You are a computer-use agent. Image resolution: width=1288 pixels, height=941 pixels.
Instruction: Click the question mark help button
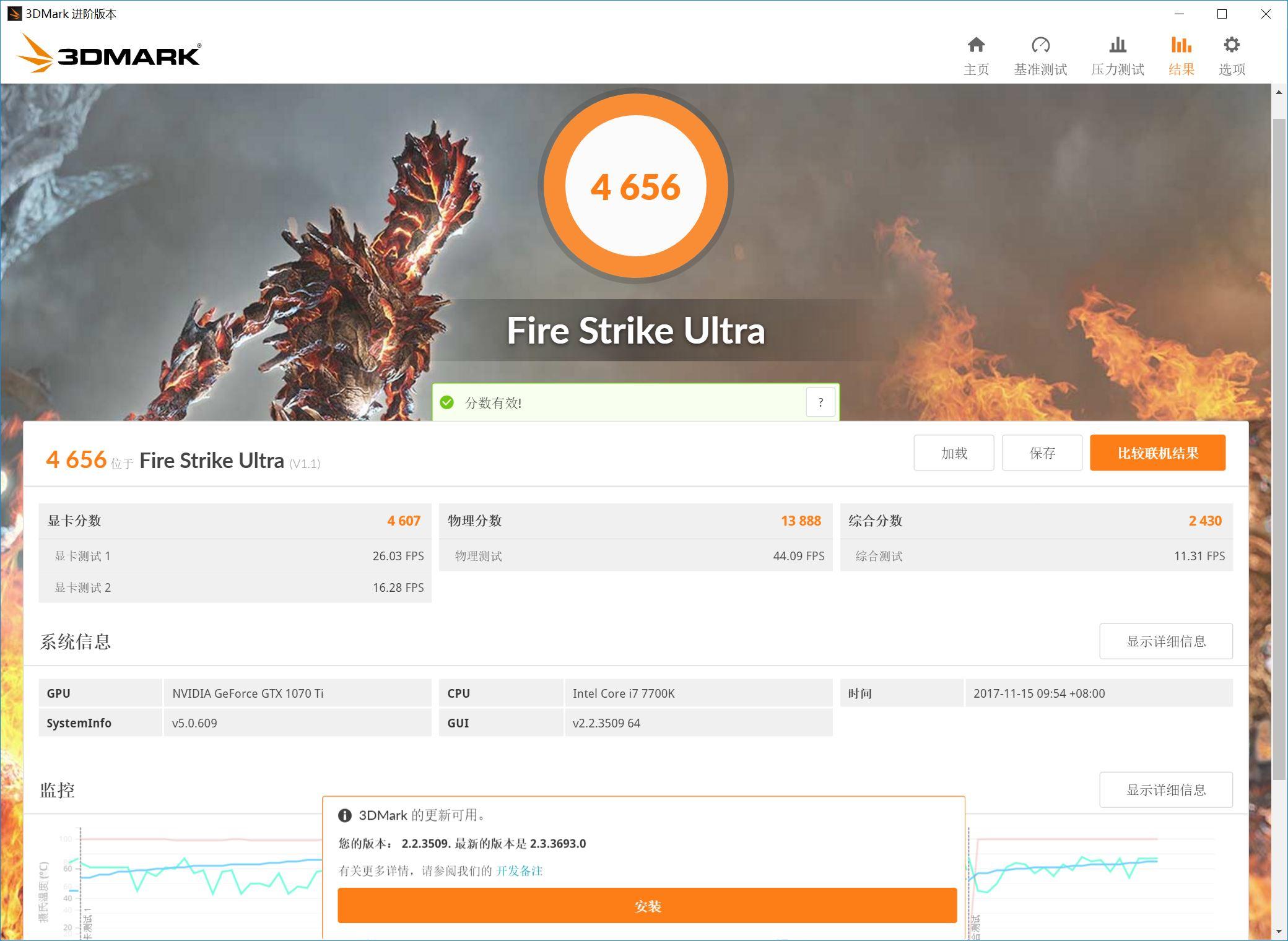coord(820,402)
